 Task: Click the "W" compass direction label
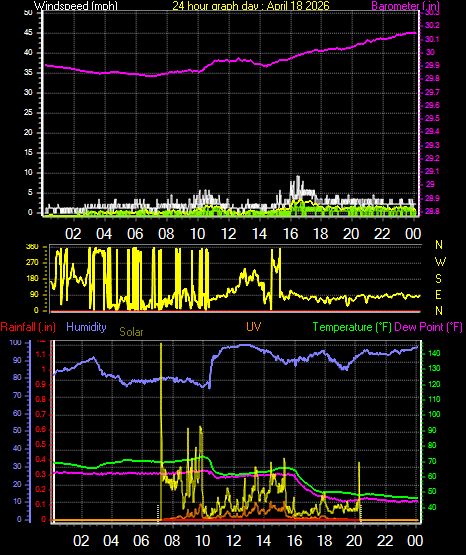point(440,262)
